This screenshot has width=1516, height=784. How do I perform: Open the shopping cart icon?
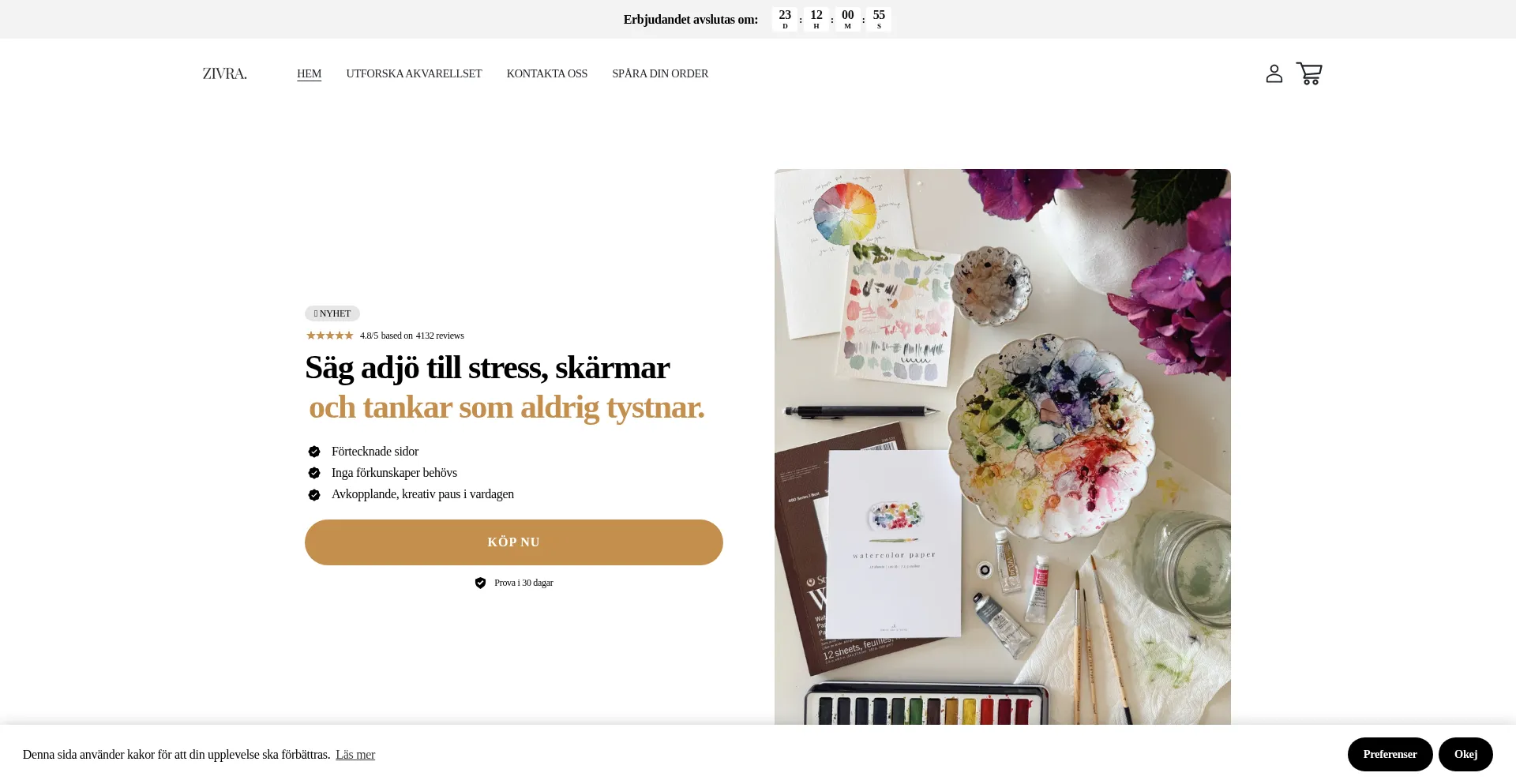1309,73
